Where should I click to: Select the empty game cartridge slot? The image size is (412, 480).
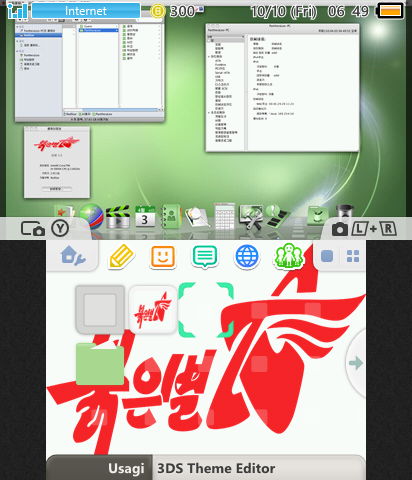pyautogui.click(x=100, y=310)
